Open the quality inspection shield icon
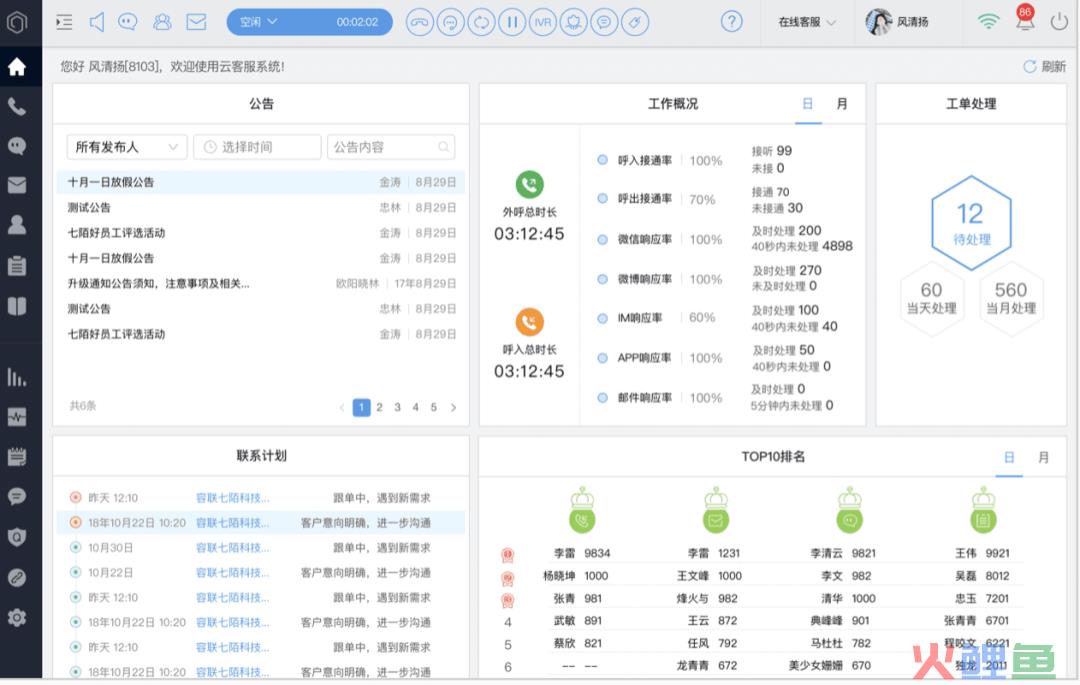 tap(17, 537)
